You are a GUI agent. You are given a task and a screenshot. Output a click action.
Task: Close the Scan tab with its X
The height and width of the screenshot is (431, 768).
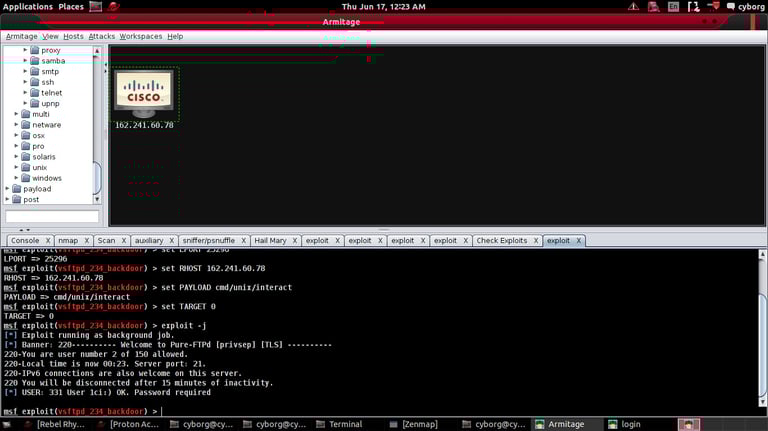coord(124,240)
